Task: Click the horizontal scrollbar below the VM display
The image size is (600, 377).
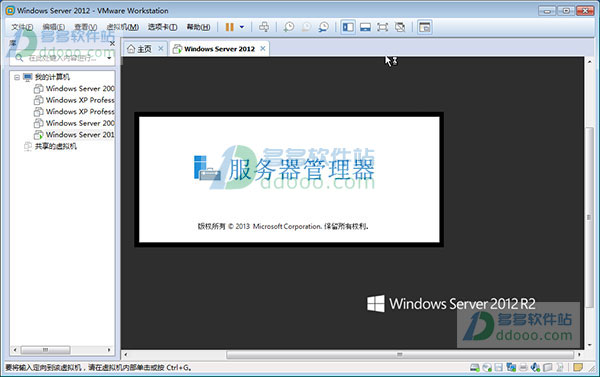Action: (352, 355)
